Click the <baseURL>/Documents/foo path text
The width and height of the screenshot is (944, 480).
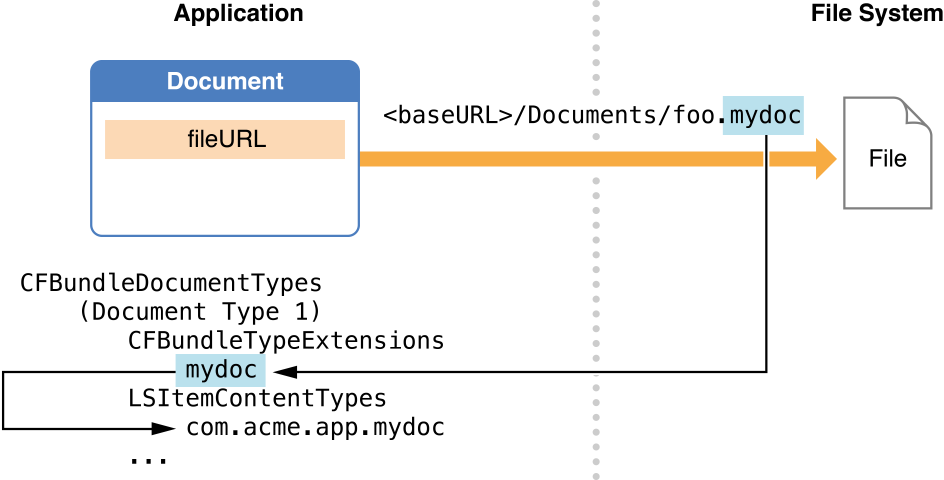[553, 115]
